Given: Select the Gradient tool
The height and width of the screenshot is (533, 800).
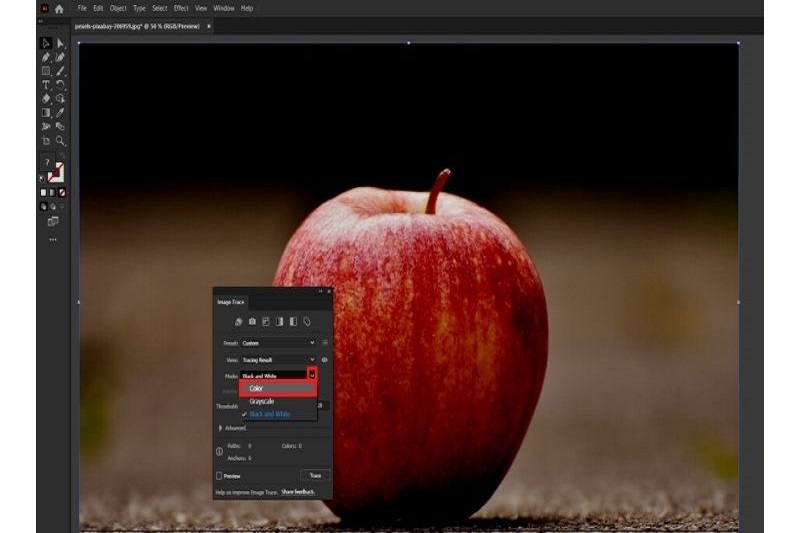Looking at the screenshot, I should (x=46, y=112).
